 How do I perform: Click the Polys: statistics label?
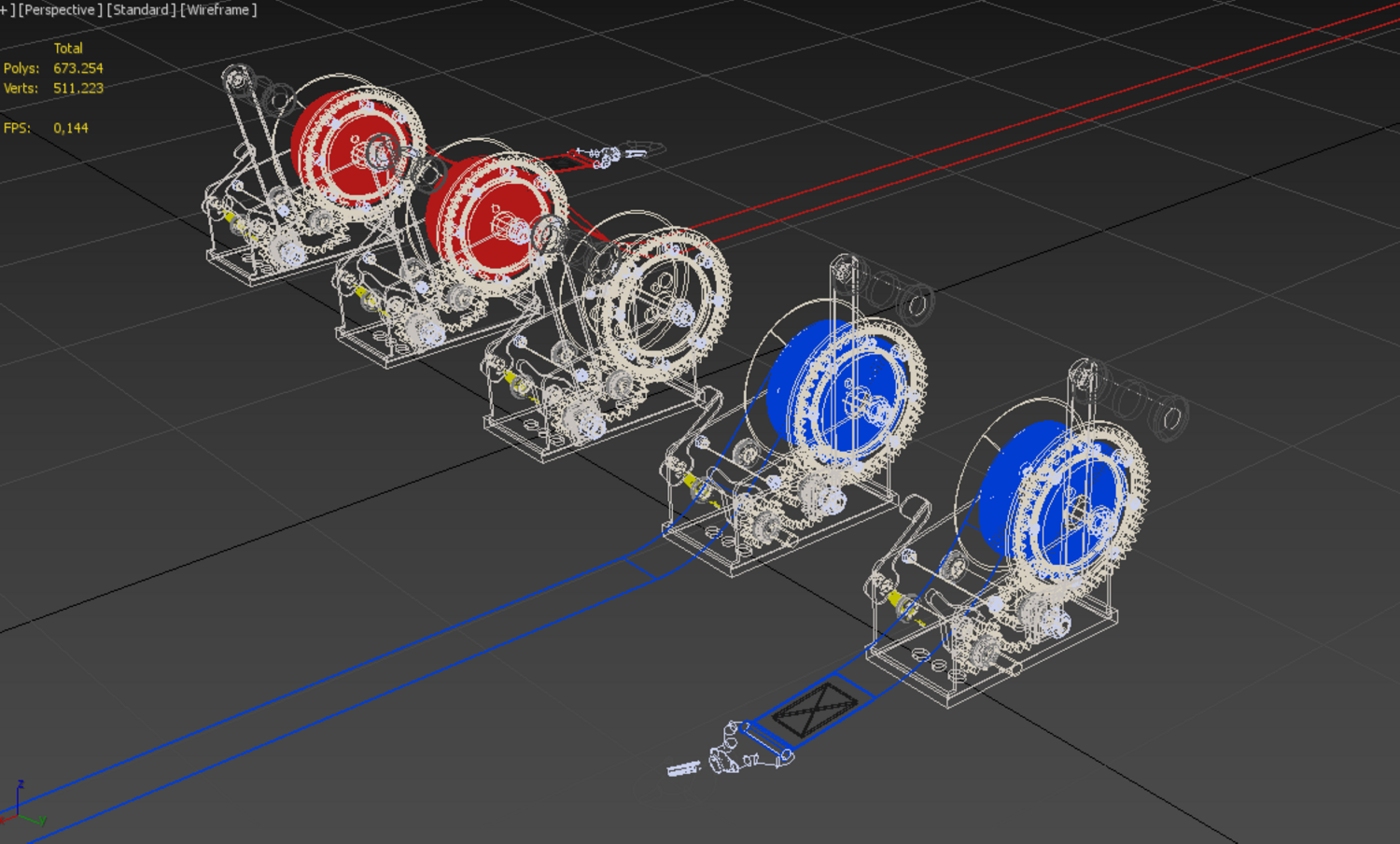click(x=21, y=68)
